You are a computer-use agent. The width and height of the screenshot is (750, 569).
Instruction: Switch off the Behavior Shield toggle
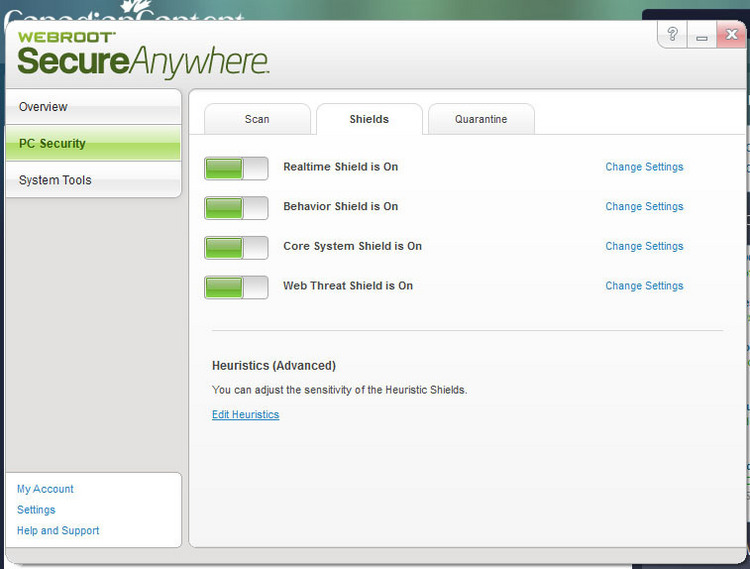(x=236, y=208)
